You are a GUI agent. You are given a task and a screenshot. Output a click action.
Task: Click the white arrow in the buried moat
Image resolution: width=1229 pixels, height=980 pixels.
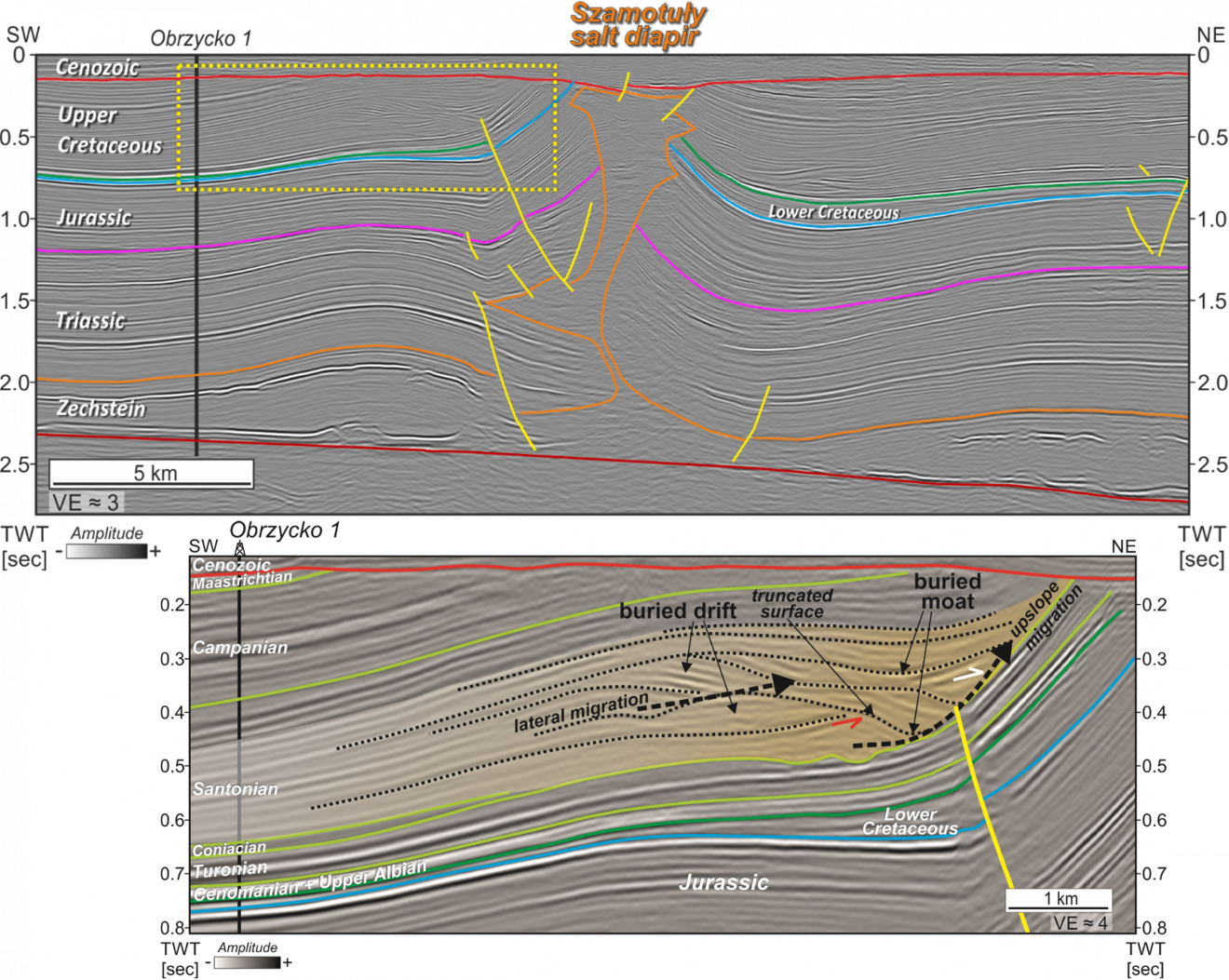[967, 674]
